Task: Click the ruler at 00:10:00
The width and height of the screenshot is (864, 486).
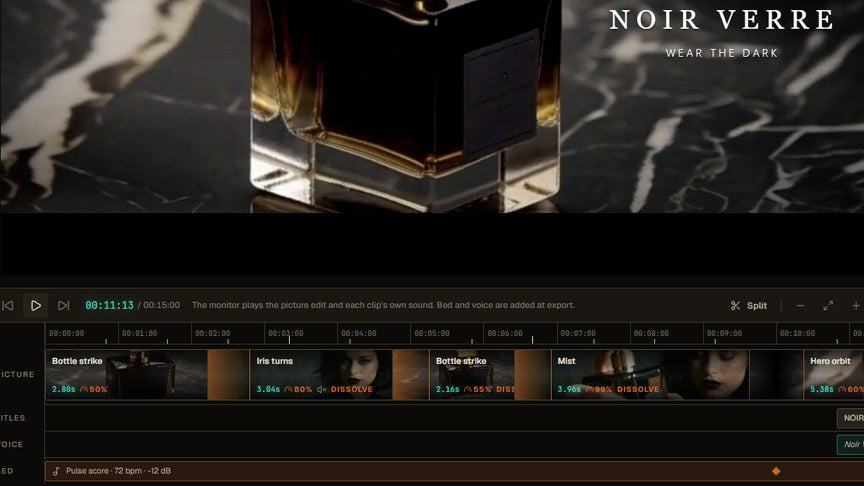Action: (x=797, y=333)
